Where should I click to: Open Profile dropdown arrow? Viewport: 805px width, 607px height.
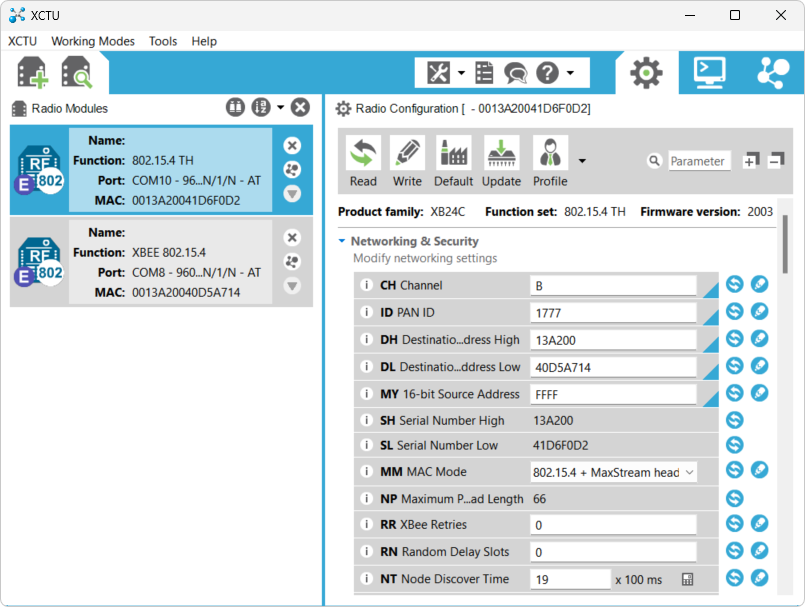pyautogui.click(x=582, y=161)
